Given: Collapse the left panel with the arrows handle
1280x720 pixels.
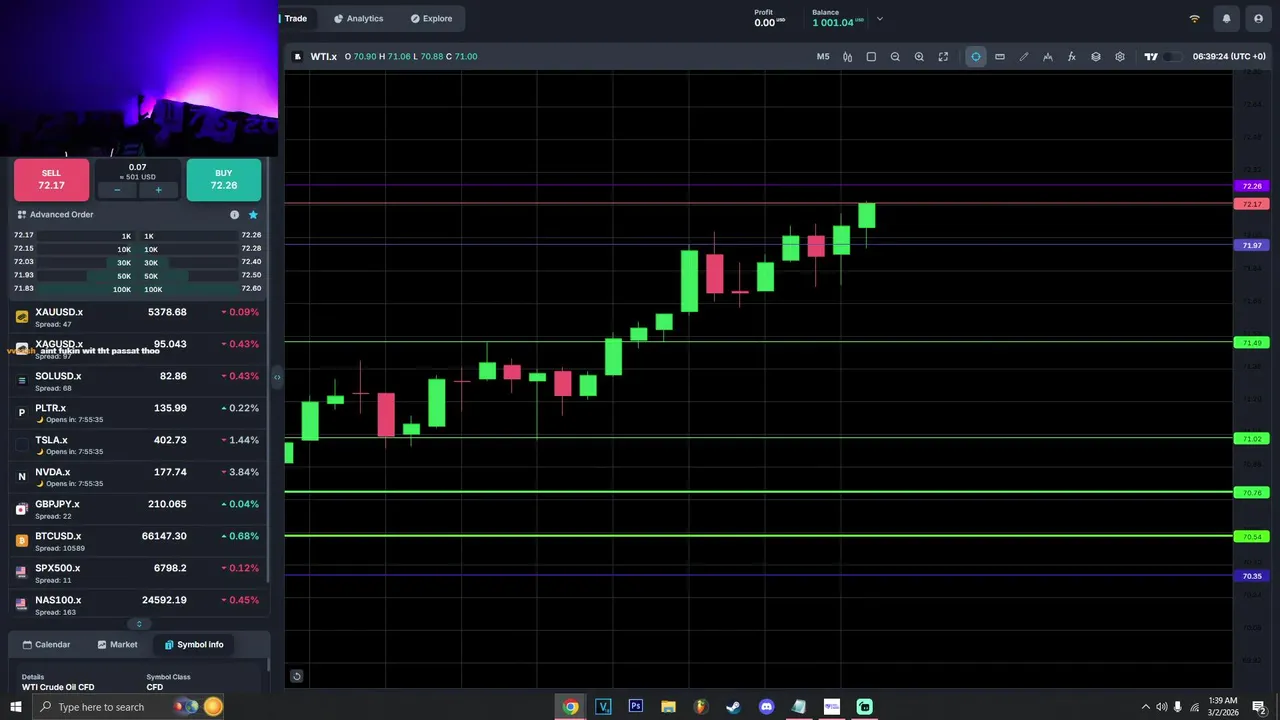Looking at the screenshot, I should coord(277,377).
